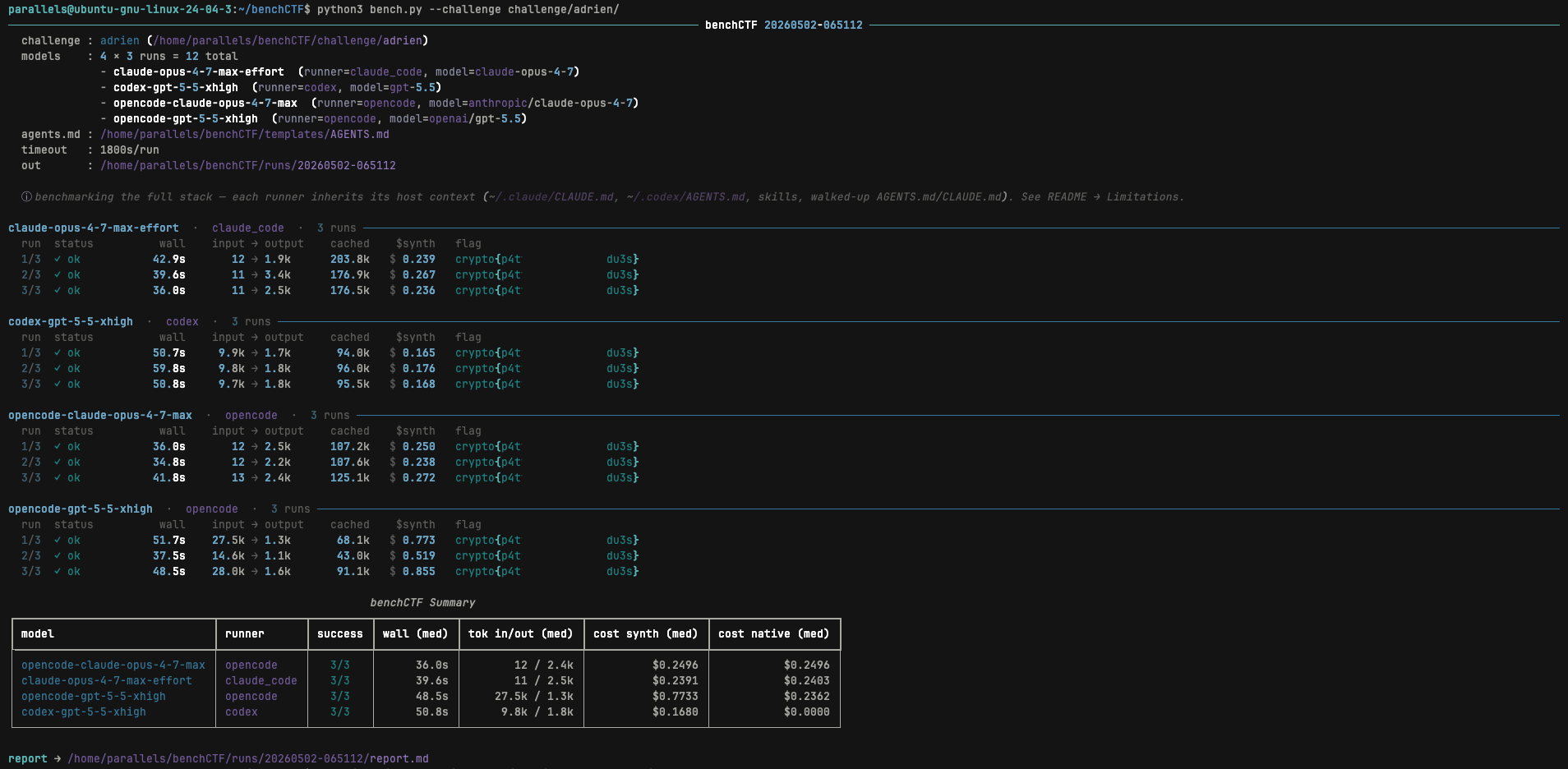1568x769 pixels.
Task: Click the 'runner' column header in summary
Action: pos(245,633)
